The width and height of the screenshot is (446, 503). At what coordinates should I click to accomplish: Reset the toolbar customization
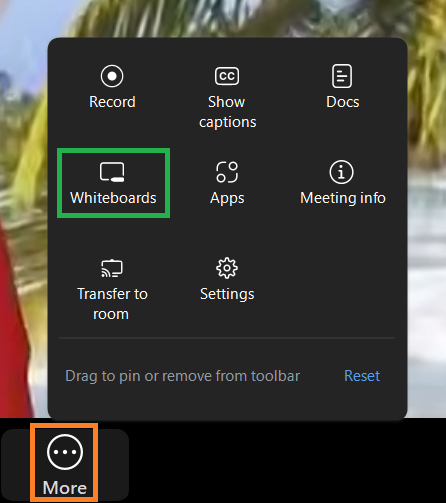pos(362,376)
